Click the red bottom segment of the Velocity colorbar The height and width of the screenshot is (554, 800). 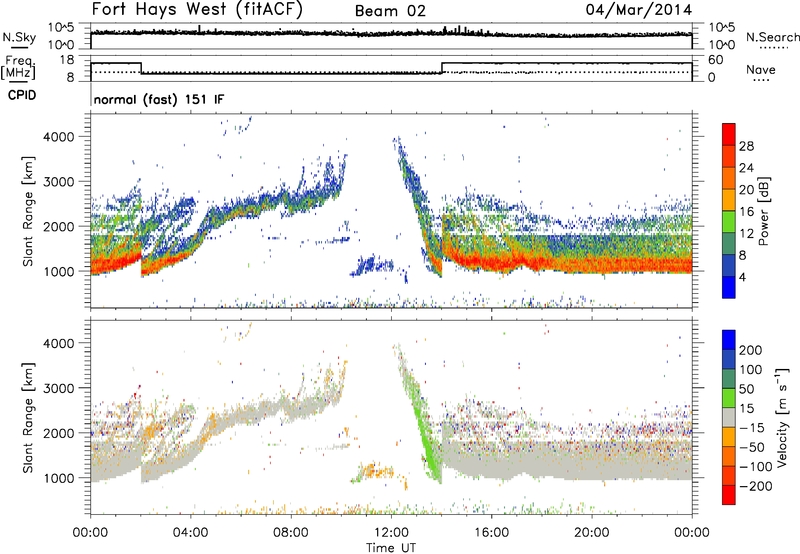[x=729, y=495]
